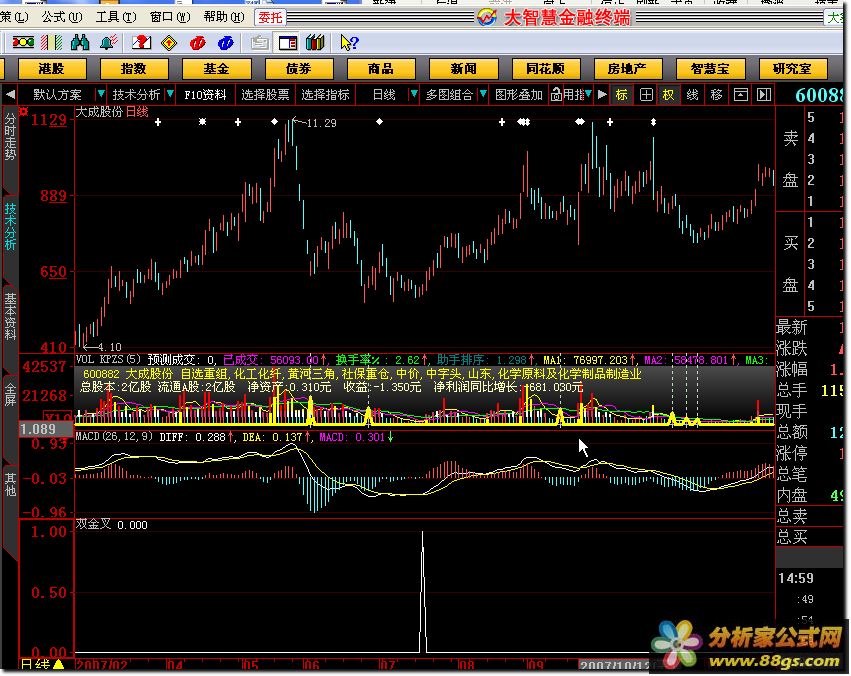Click the diamond marker near 11.29 peak
The height and width of the screenshot is (676, 851).
[275, 122]
